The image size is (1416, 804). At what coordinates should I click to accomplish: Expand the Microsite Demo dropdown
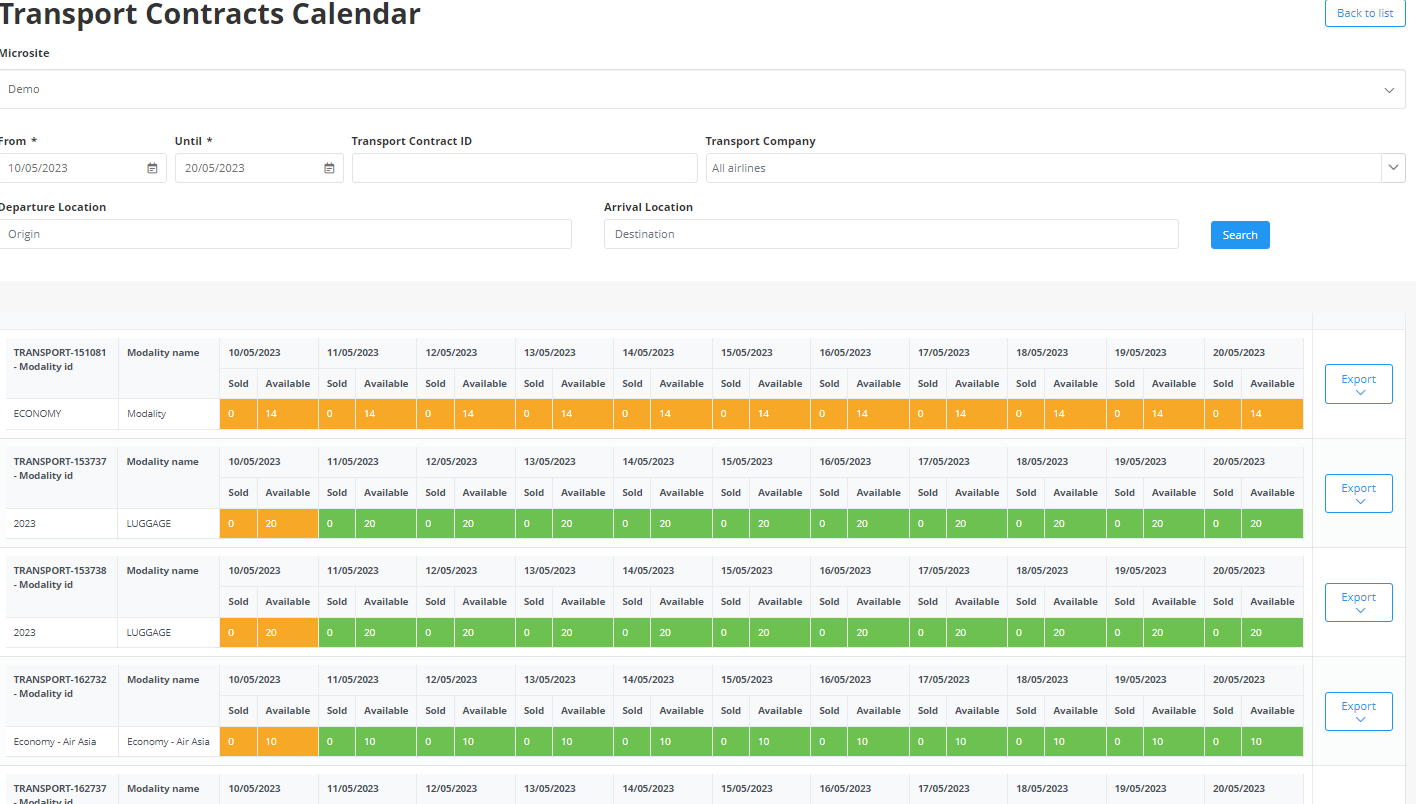pos(1388,90)
